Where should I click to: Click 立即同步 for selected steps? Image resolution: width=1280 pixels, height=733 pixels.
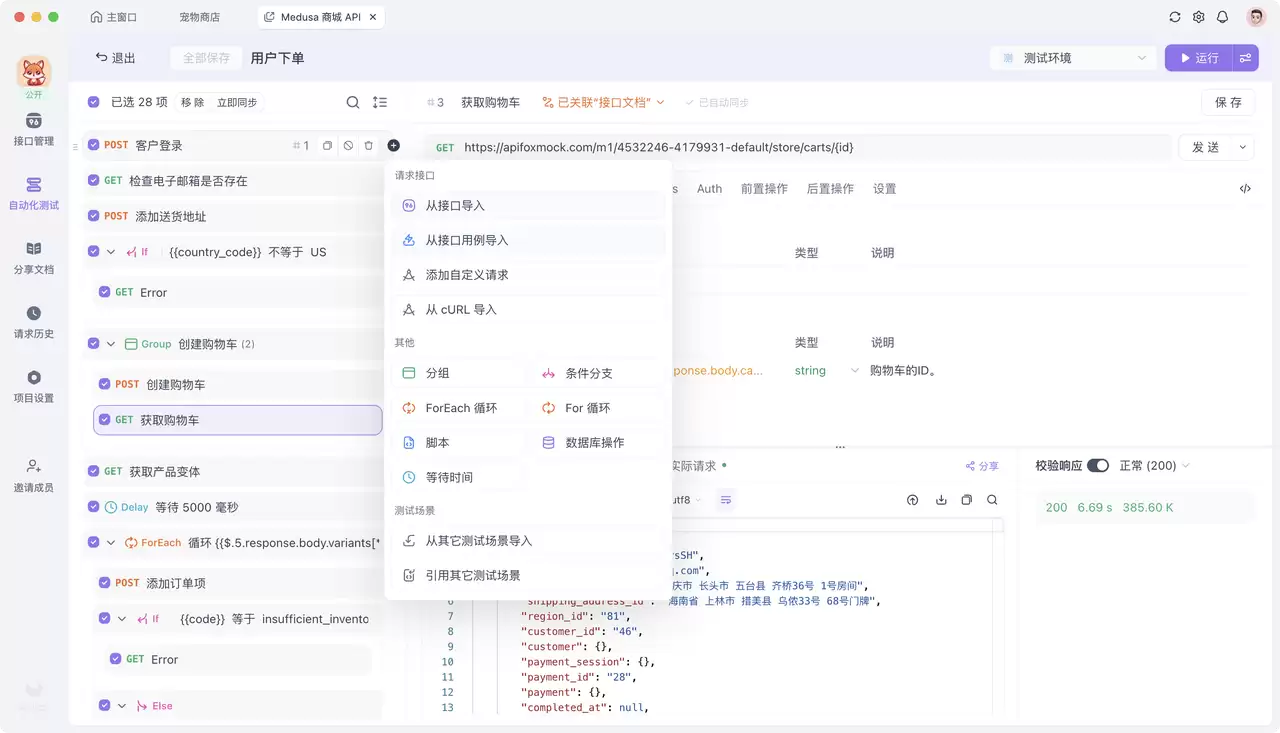tap(237, 102)
